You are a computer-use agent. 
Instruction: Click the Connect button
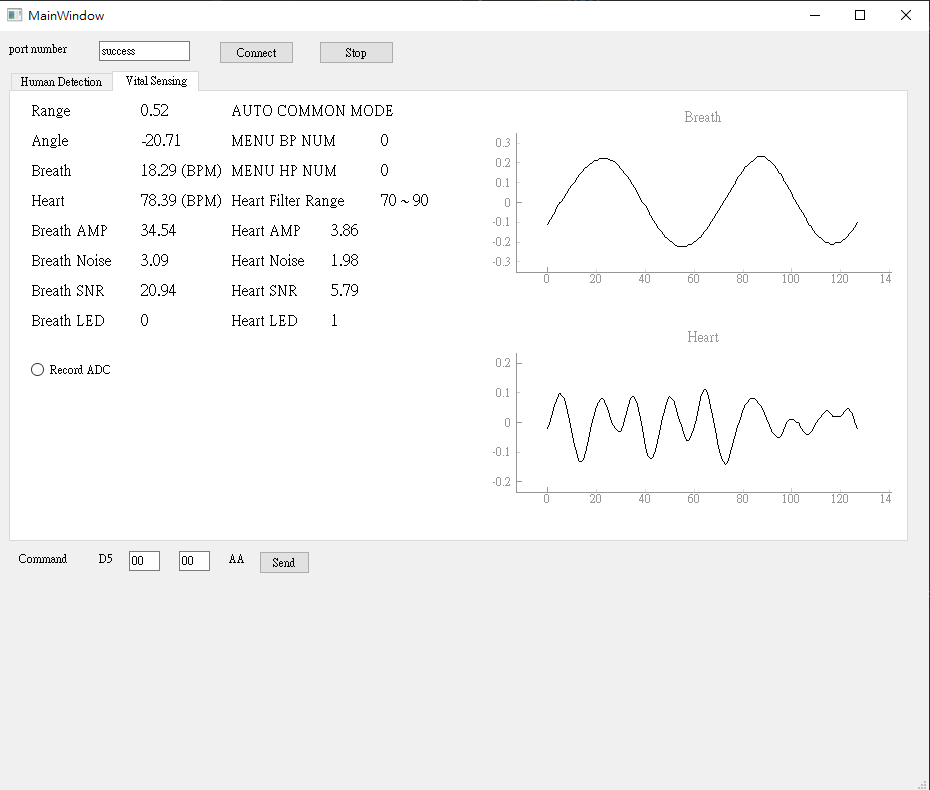pyautogui.click(x=256, y=52)
